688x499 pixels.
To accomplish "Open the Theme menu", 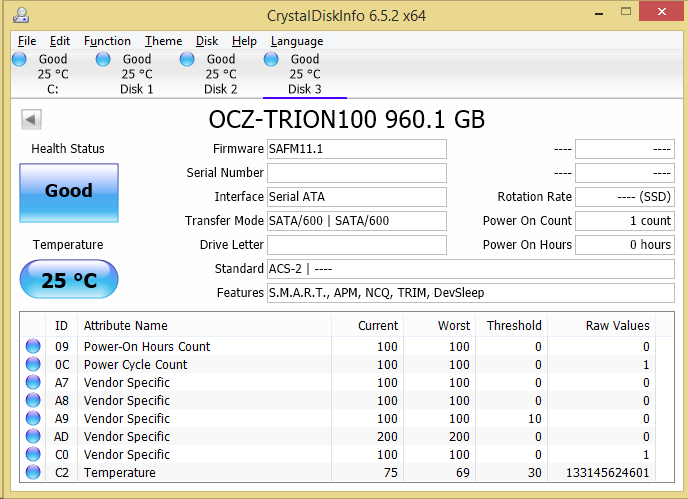I will [163, 41].
